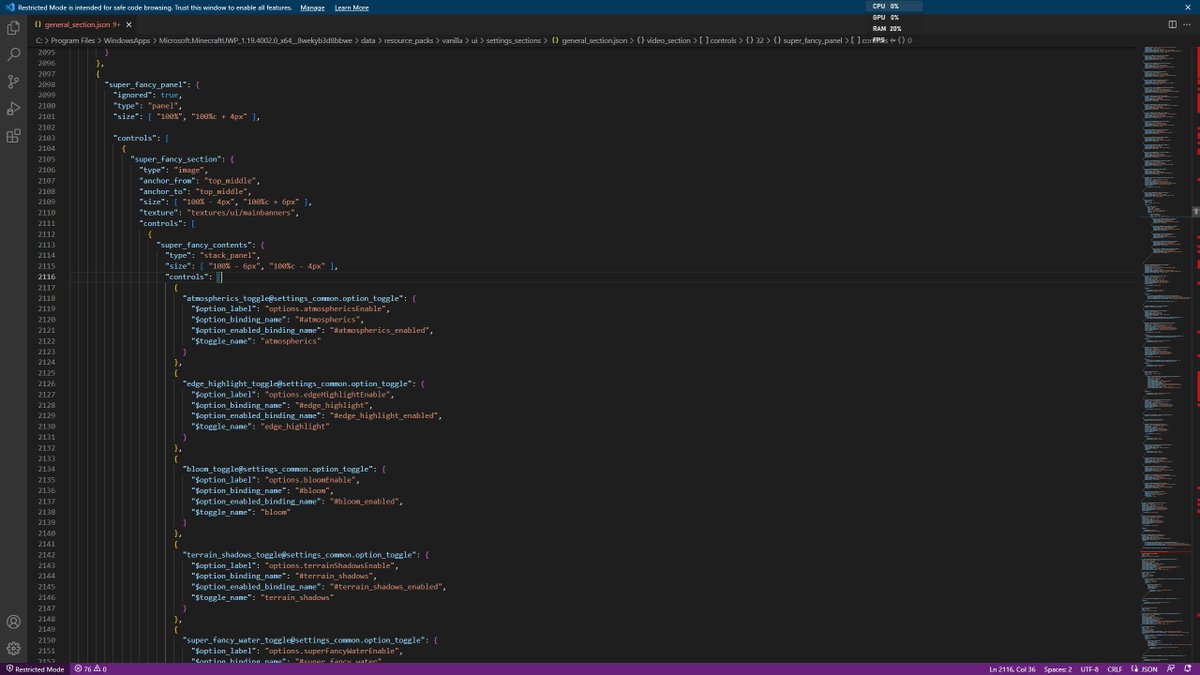Click the errors and warnings counter

tap(91, 669)
